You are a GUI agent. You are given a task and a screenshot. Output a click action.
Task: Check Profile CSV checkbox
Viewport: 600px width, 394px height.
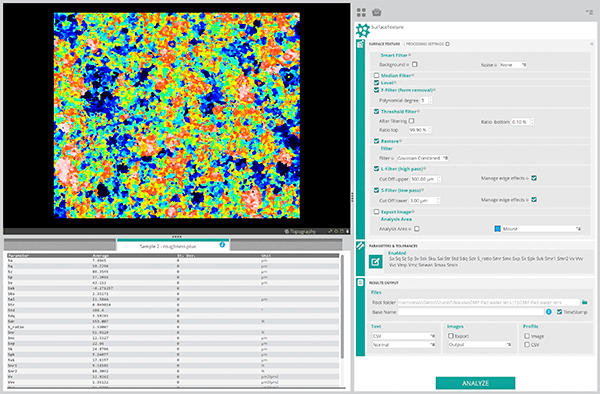tap(527, 345)
